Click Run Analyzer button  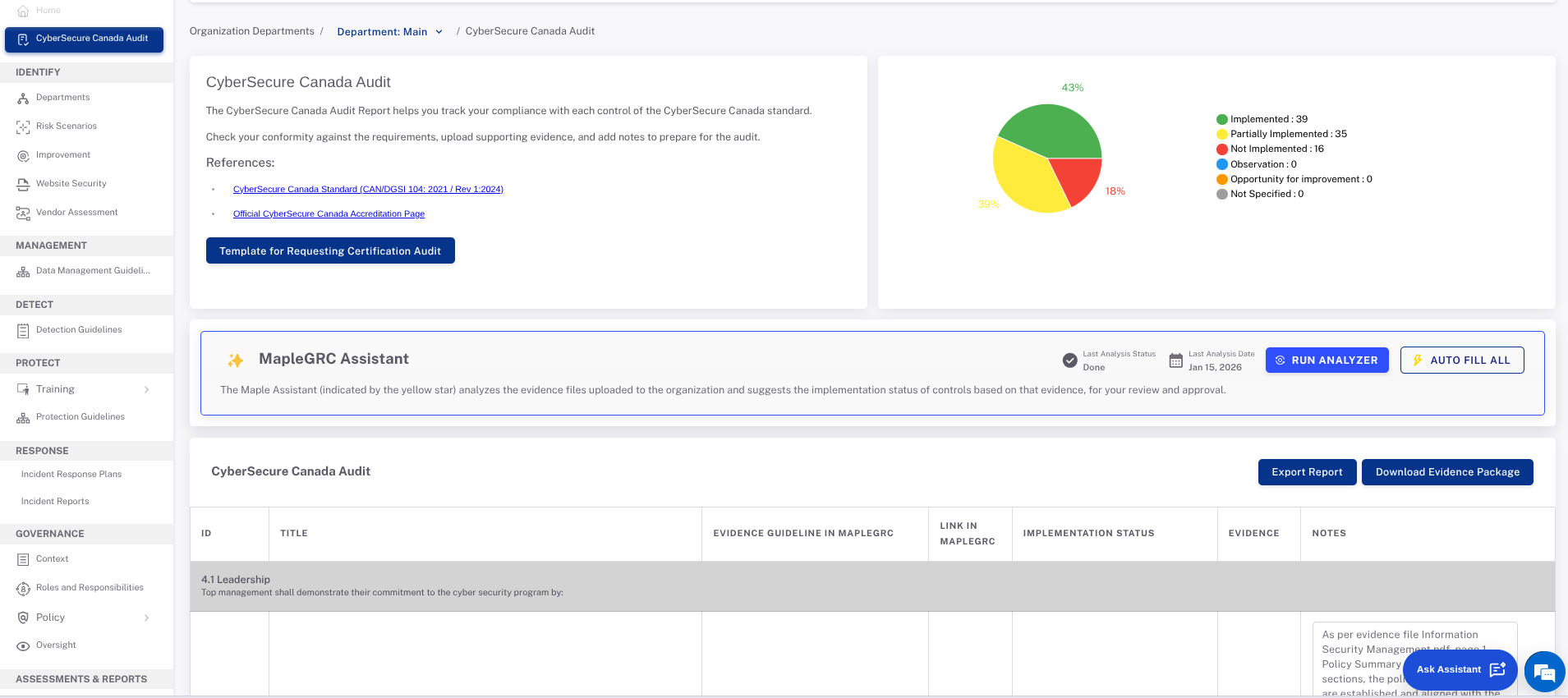coord(1327,360)
